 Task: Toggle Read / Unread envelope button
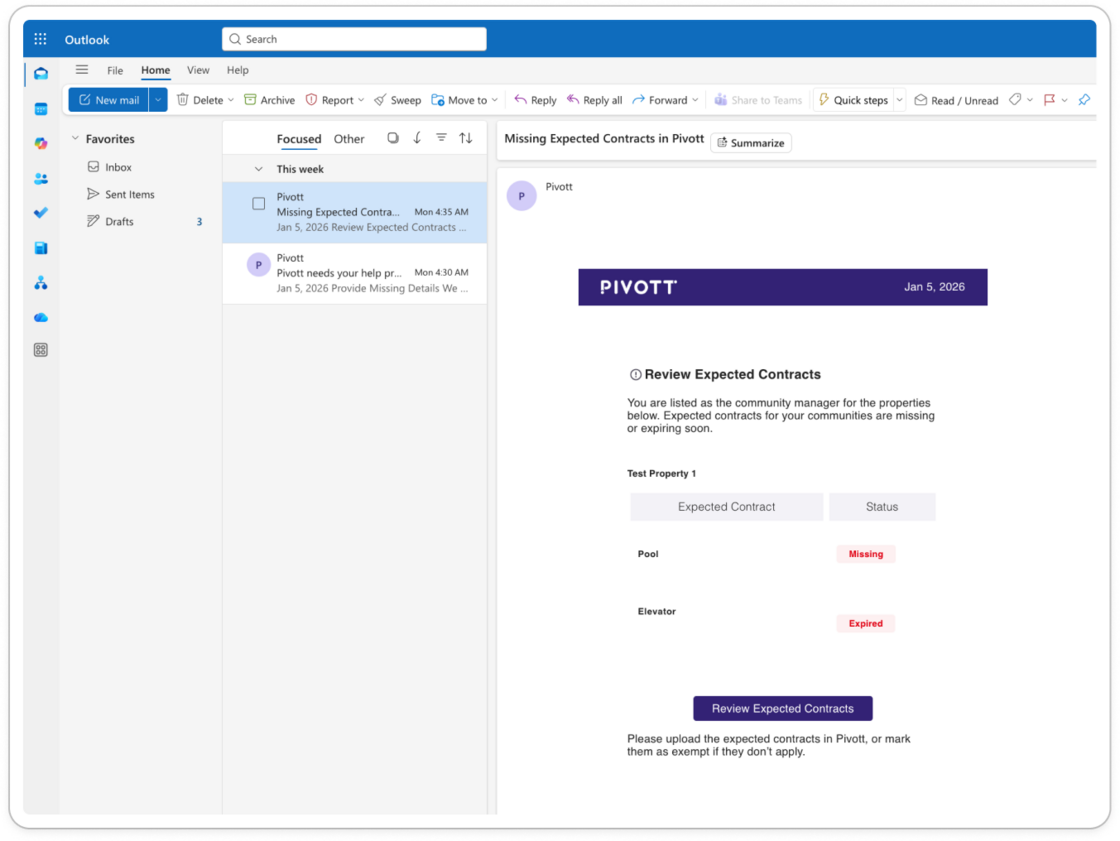click(956, 100)
